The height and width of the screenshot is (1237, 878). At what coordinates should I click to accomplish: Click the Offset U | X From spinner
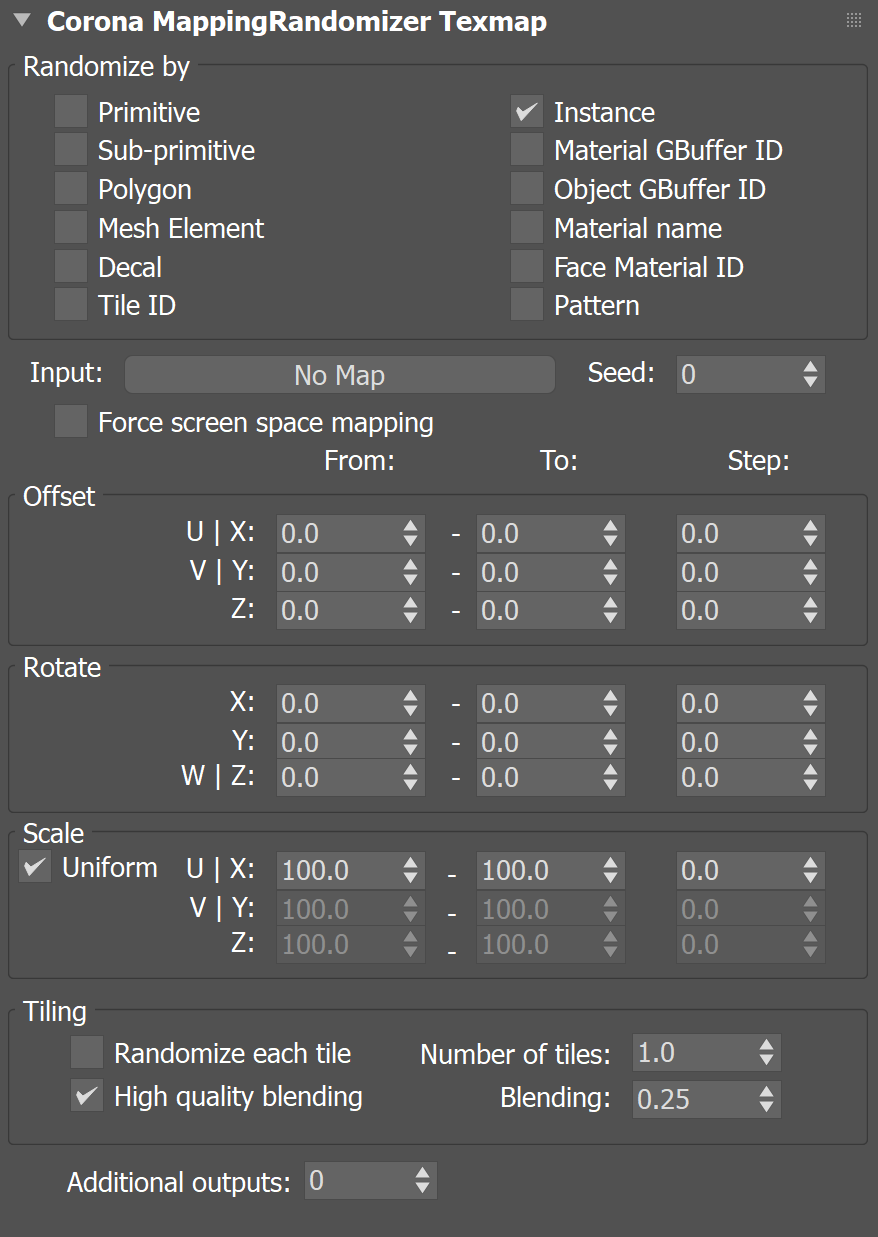click(x=411, y=533)
